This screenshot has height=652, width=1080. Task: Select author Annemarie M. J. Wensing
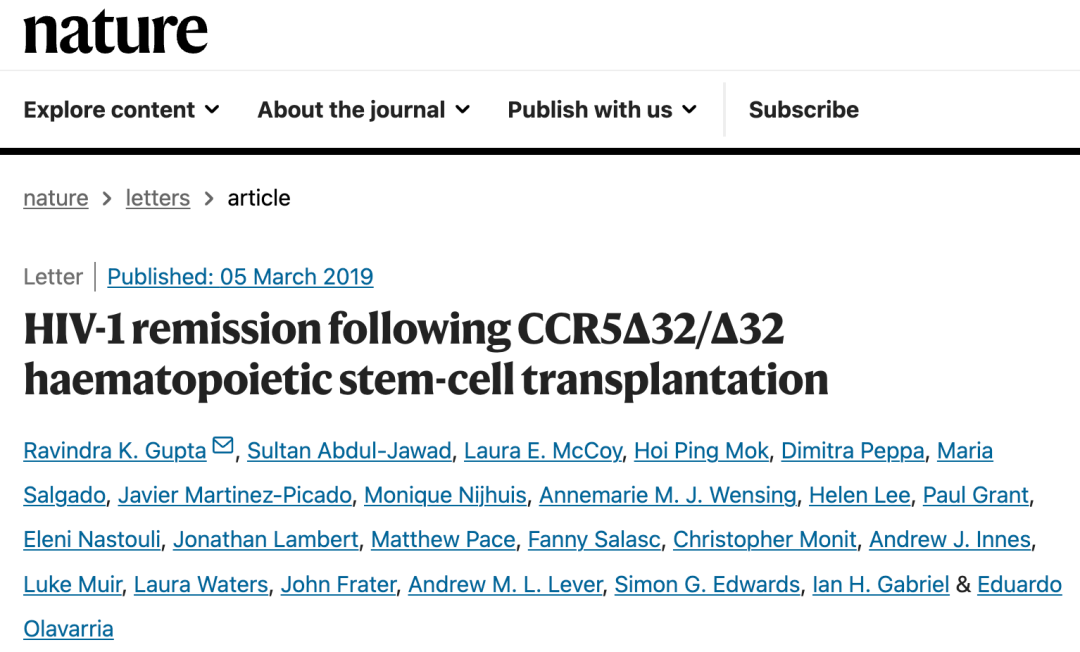(x=667, y=495)
